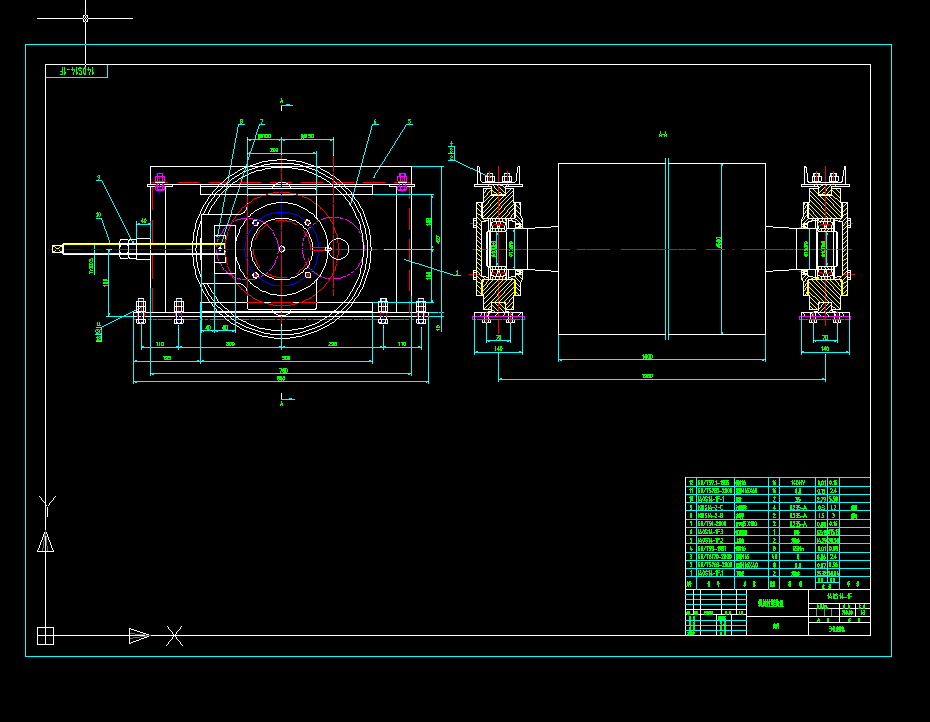
Task: Click the UCS icon origin square
Action: [45, 636]
